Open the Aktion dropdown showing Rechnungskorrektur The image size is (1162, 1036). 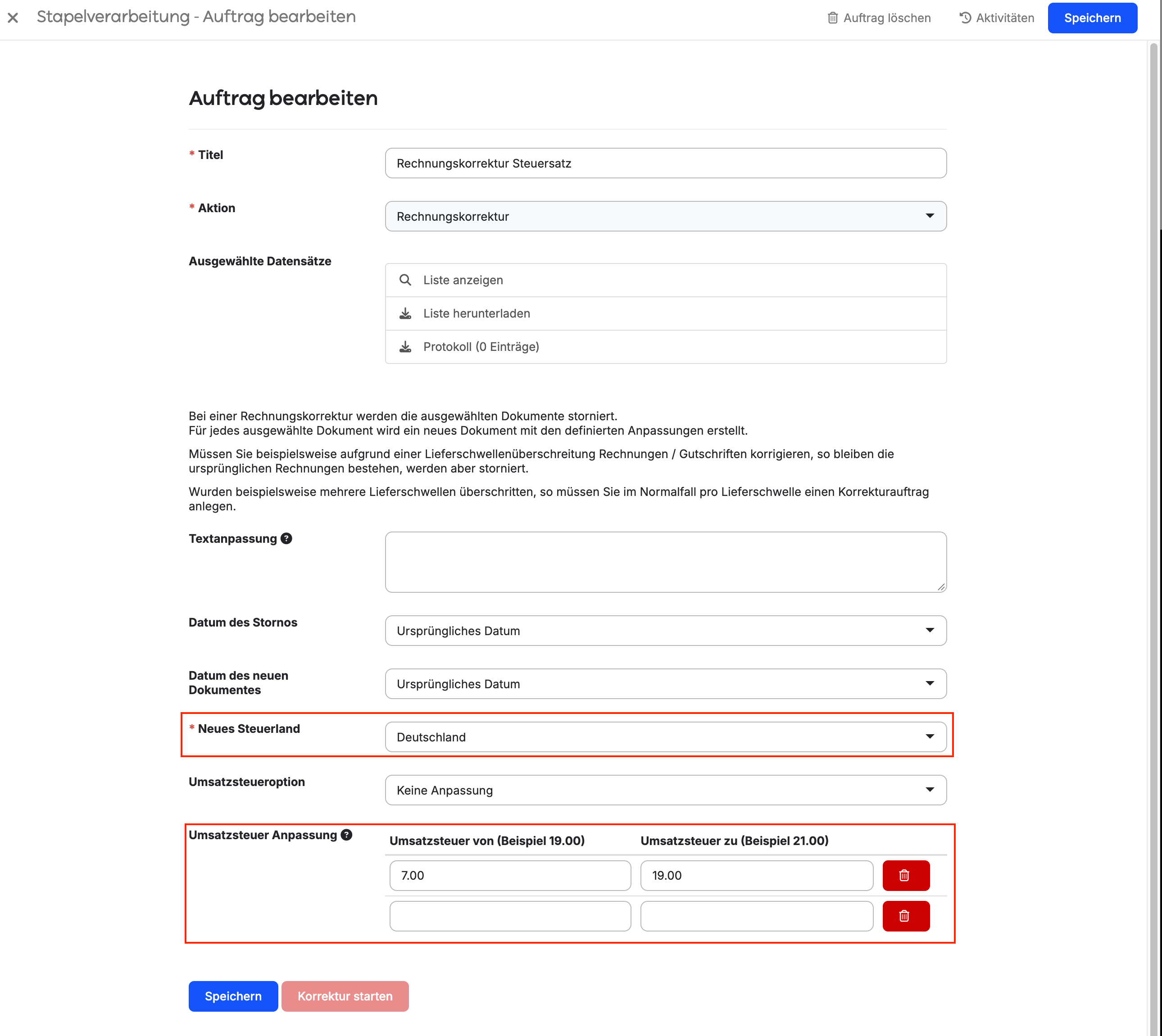(x=666, y=216)
